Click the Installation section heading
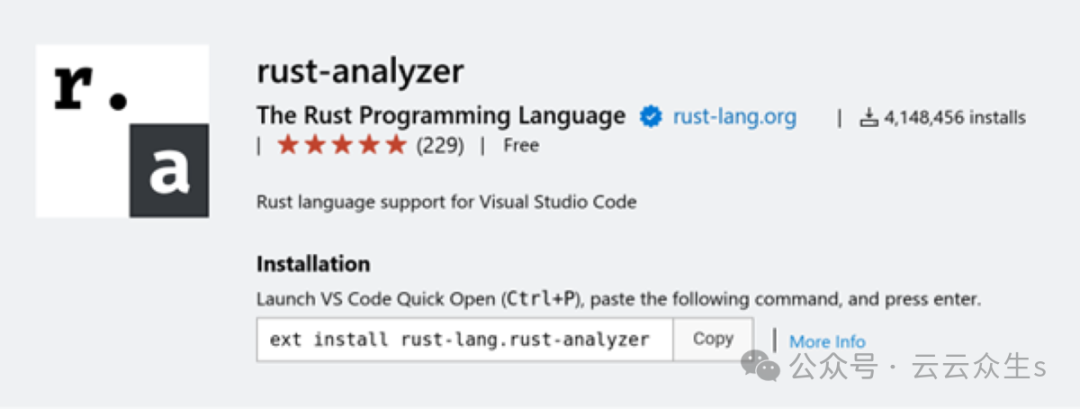The width and height of the screenshot is (1080, 409). pyautogui.click(x=313, y=264)
